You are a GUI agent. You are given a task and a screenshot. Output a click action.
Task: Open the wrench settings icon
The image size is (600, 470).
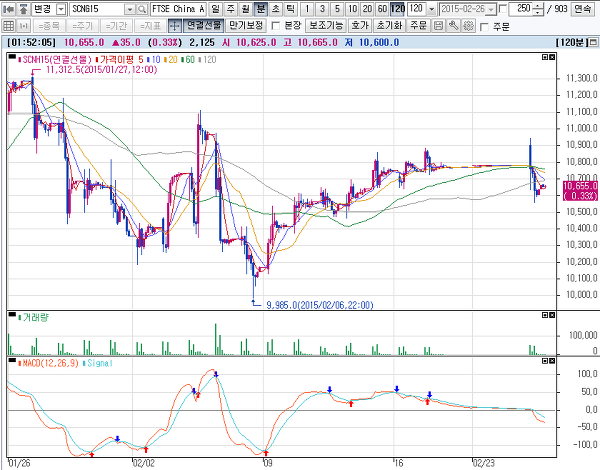[453, 26]
